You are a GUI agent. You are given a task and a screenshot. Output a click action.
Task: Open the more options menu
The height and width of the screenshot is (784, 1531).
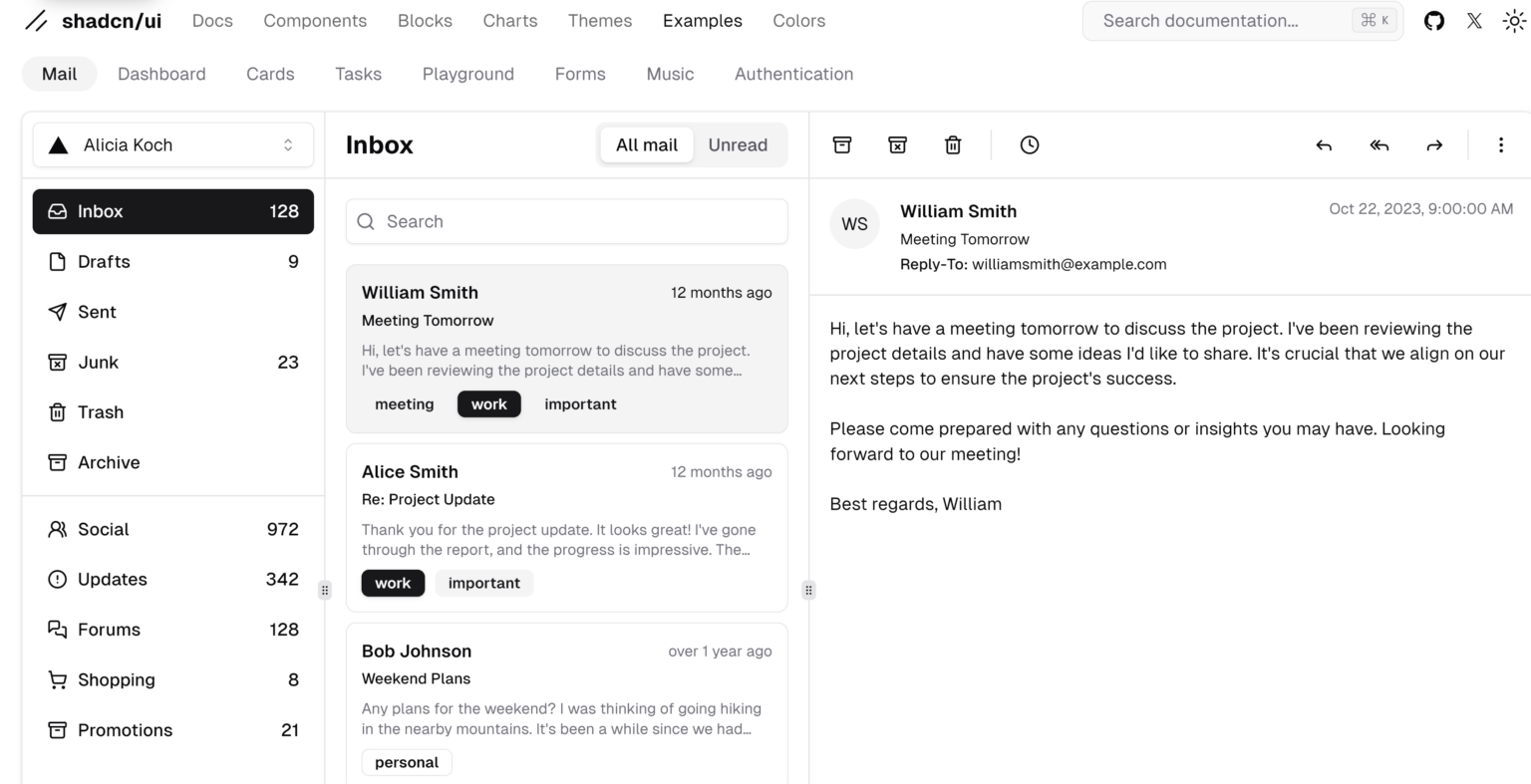tap(1501, 144)
